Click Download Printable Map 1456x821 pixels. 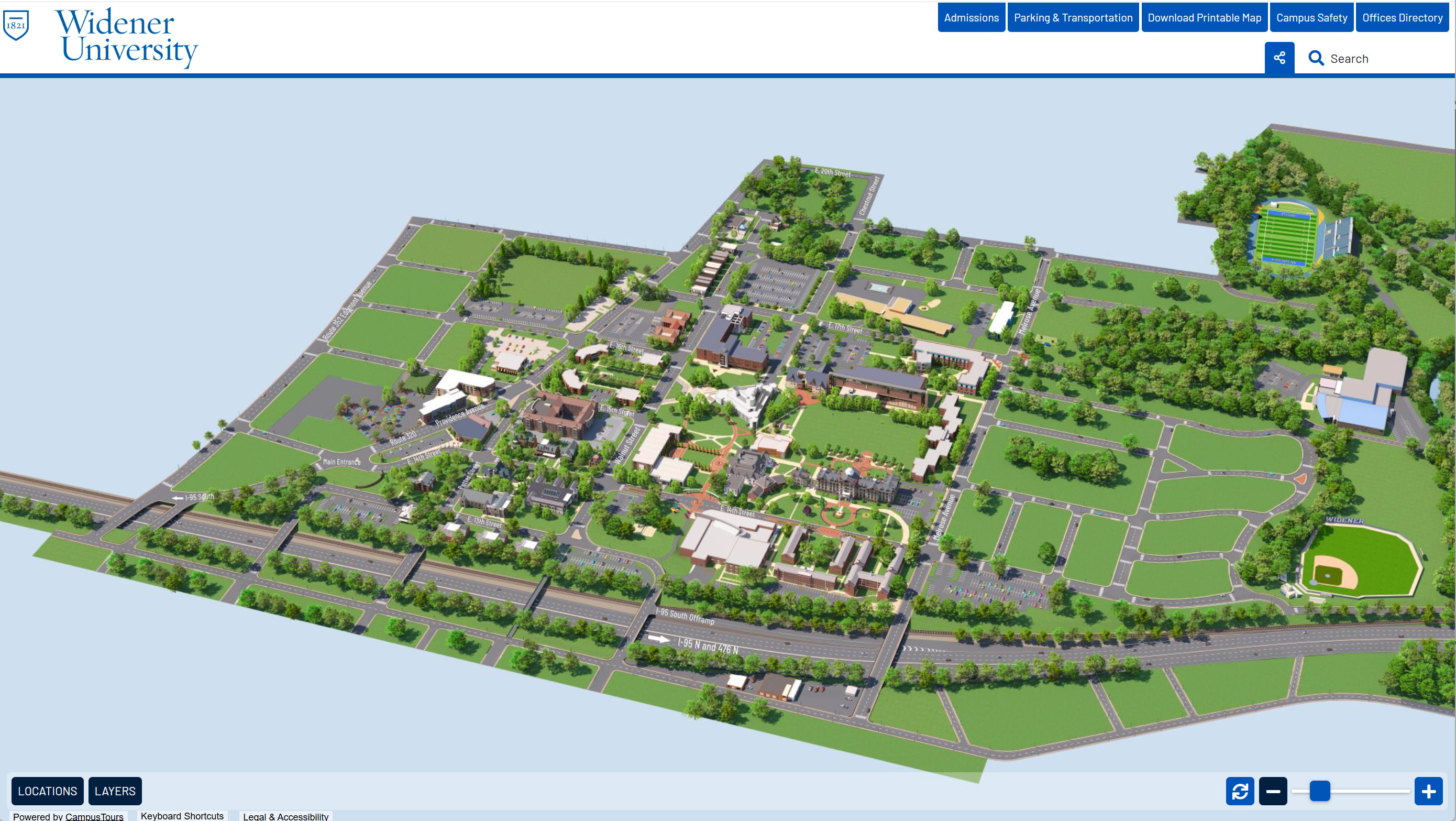pos(1204,17)
